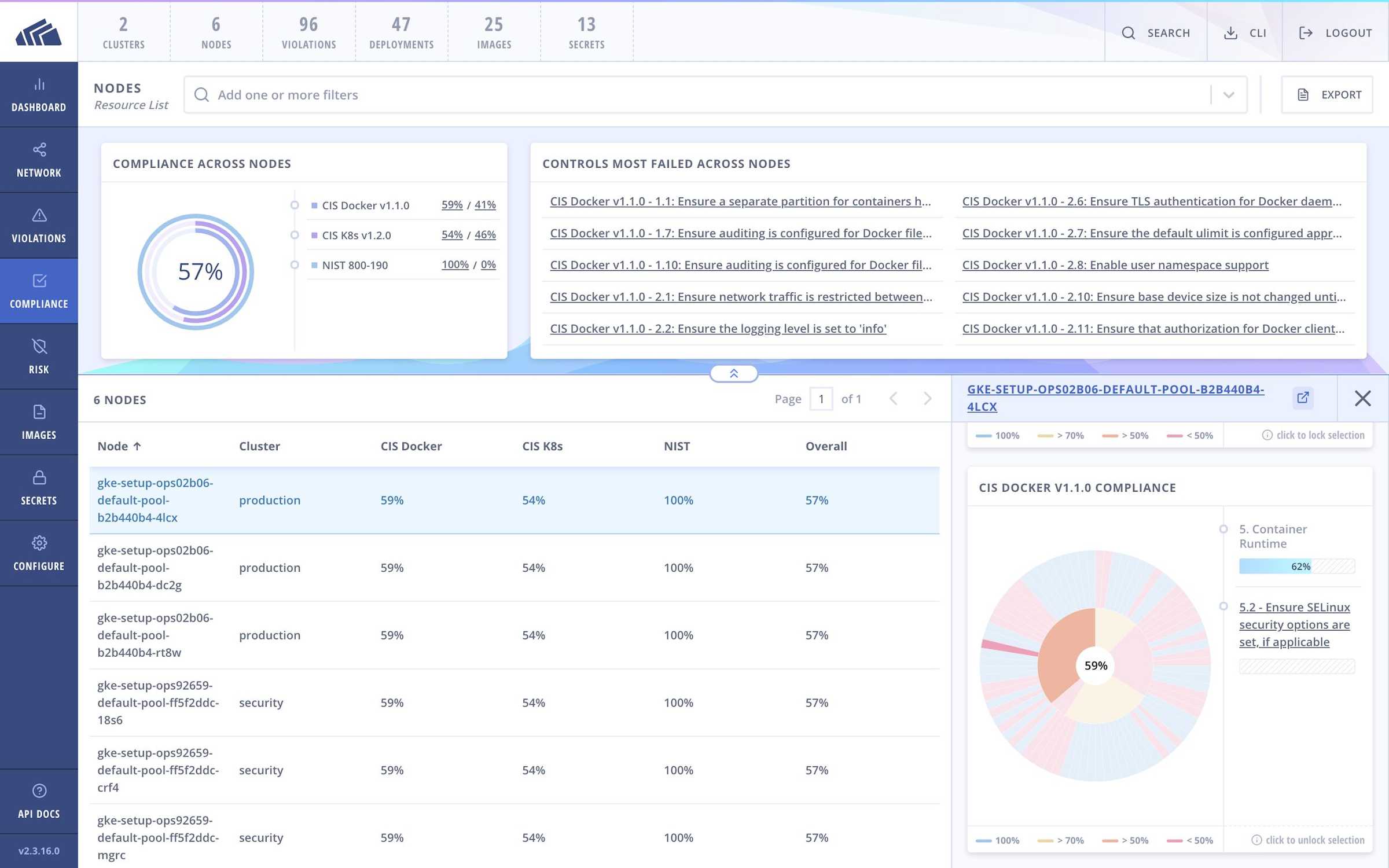Open node details in new window icon
The height and width of the screenshot is (868, 1389).
[x=1303, y=398]
